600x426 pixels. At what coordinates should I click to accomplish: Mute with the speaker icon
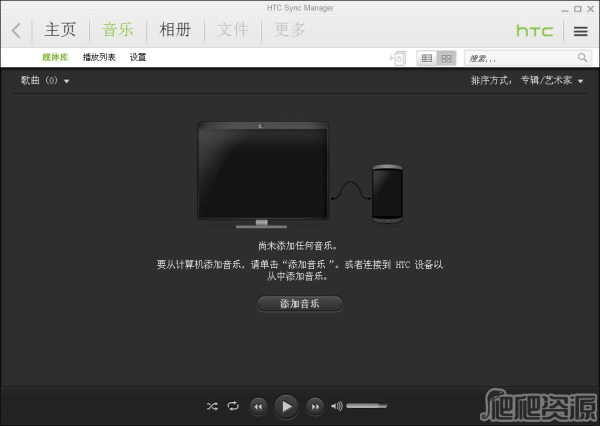coord(337,406)
